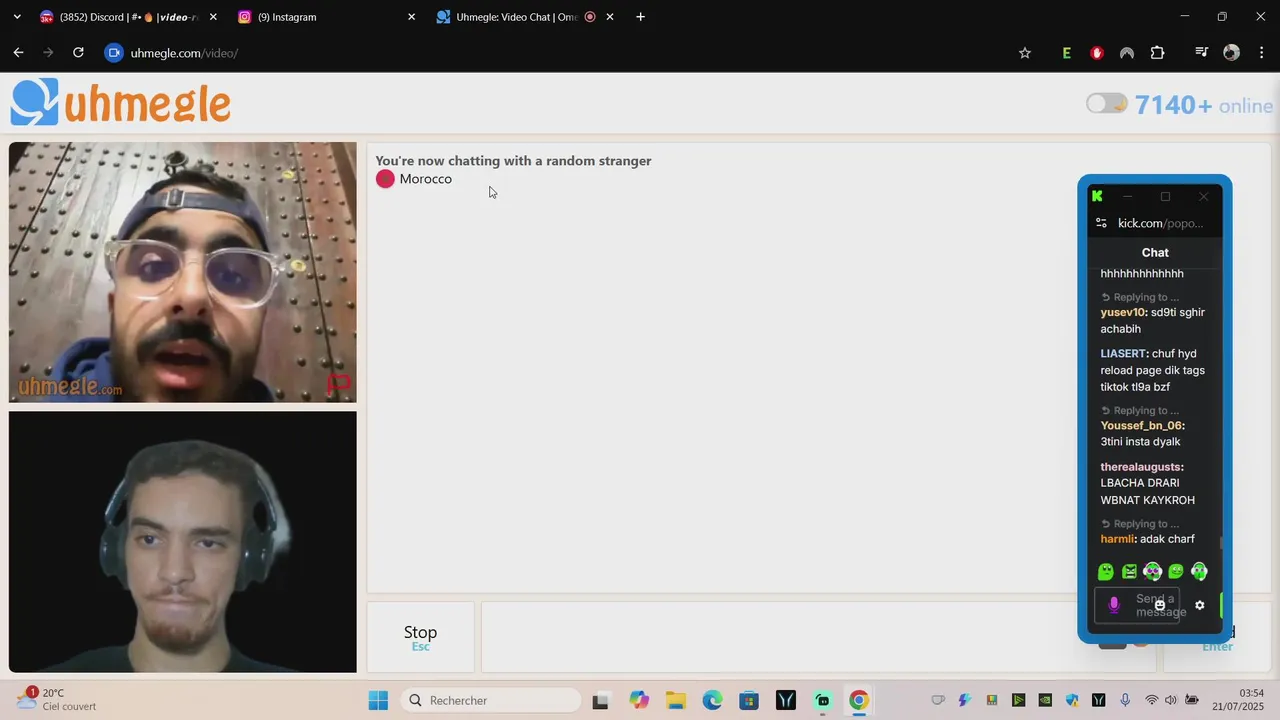Pick the last Kick emote with headphones
Viewport: 1280px width, 720px height.
click(x=1199, y=572)
